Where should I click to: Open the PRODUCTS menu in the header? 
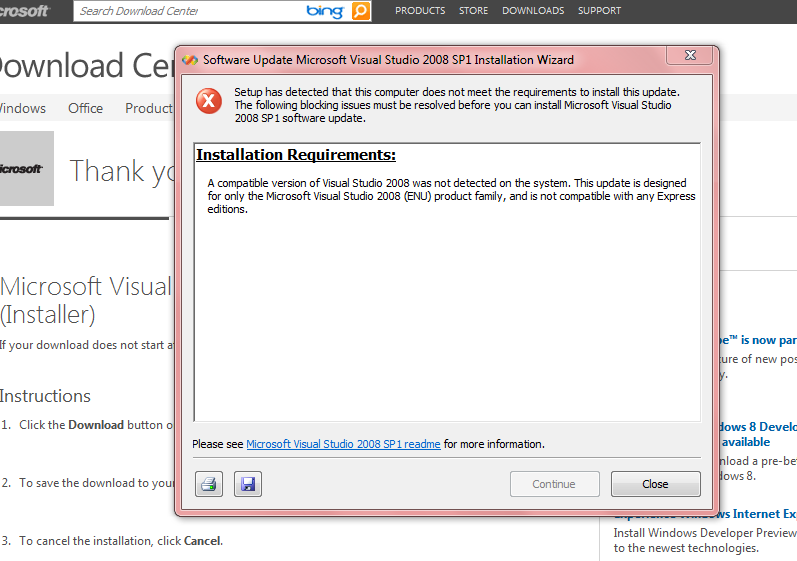point(420,11)
